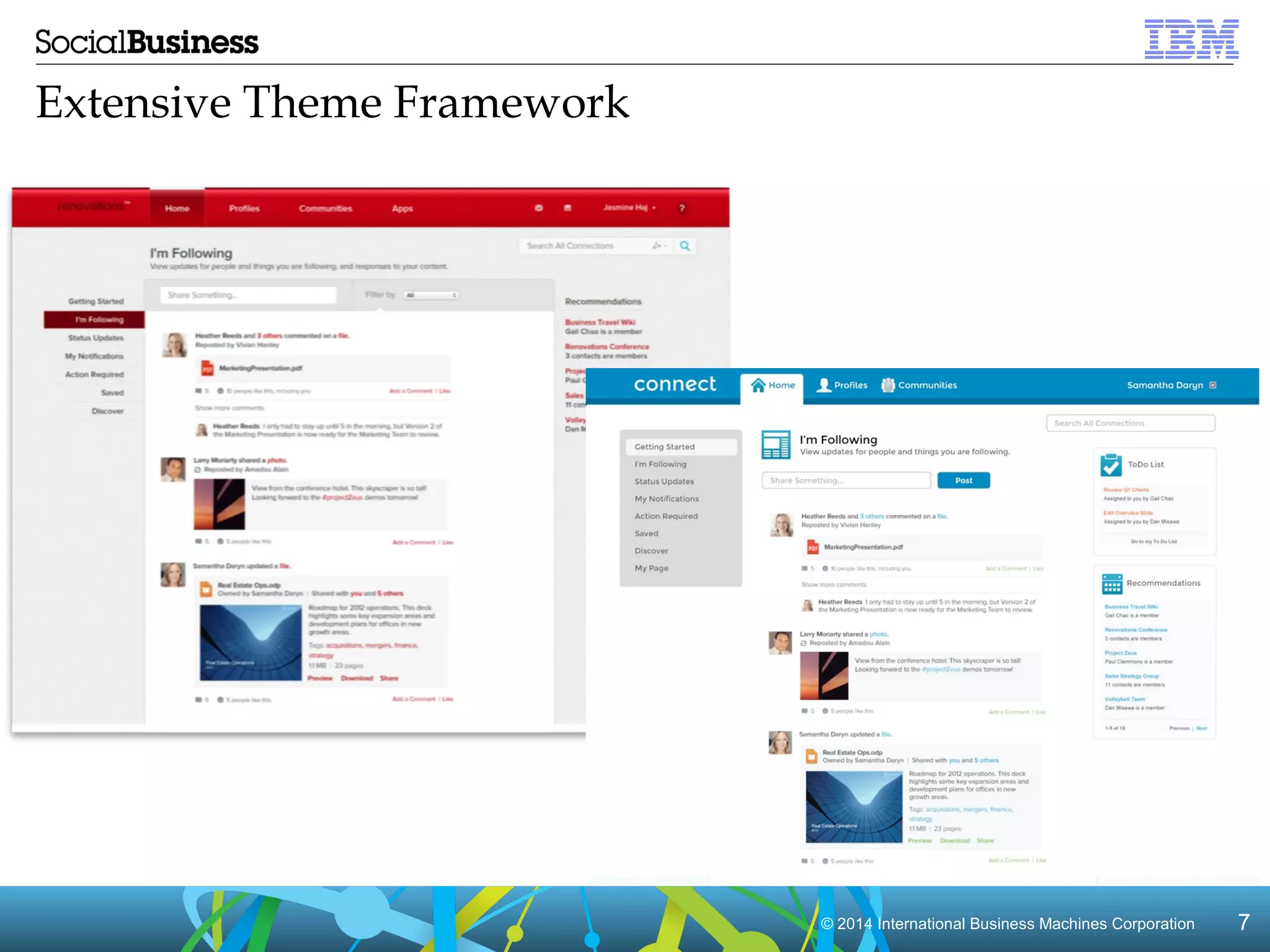Select Discover in connect sidebar
This screenshot has width=1270, height=952.
[651, 551]
